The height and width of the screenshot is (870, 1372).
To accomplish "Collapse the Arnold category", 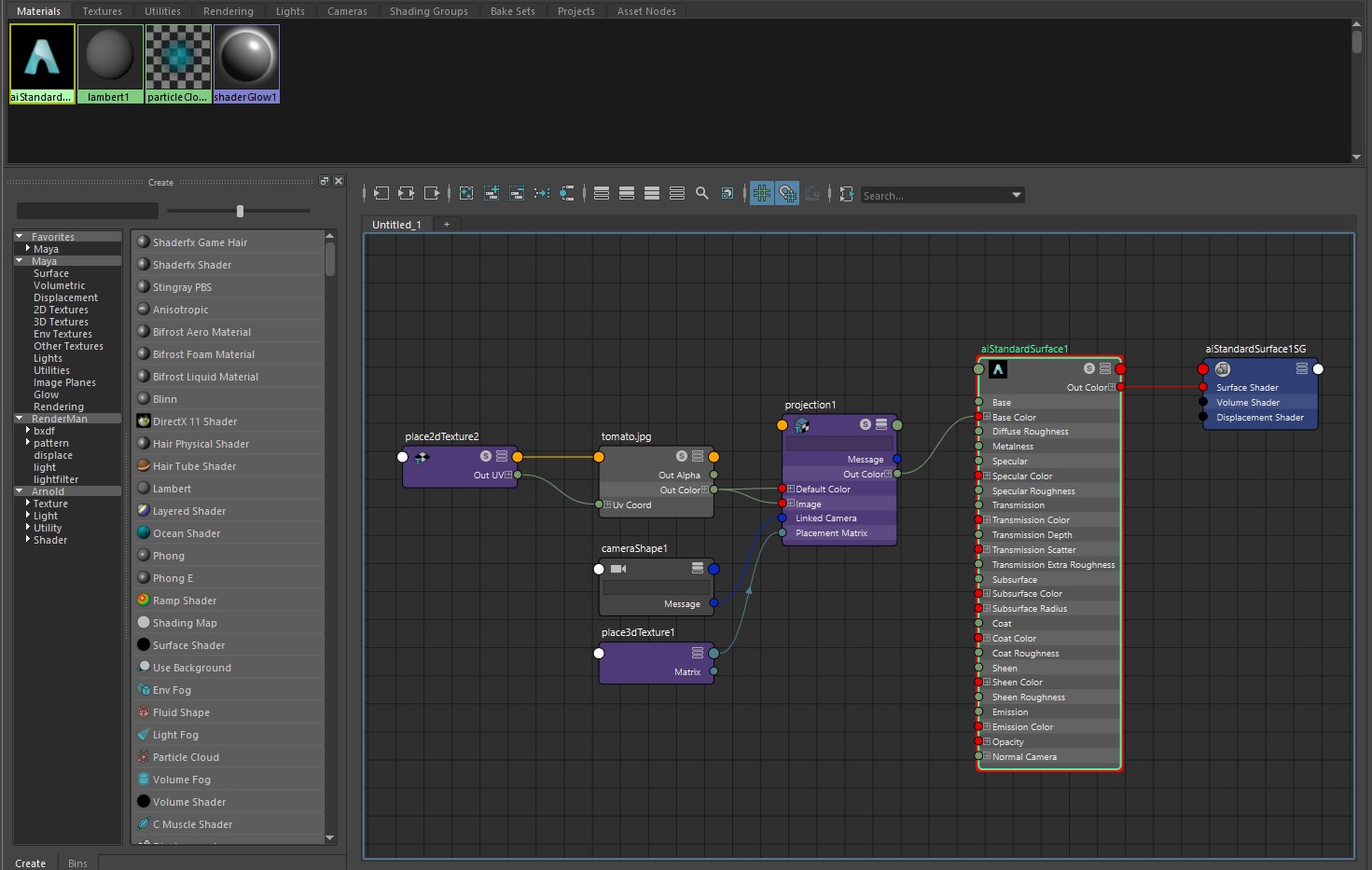I will tap(20, 491).
